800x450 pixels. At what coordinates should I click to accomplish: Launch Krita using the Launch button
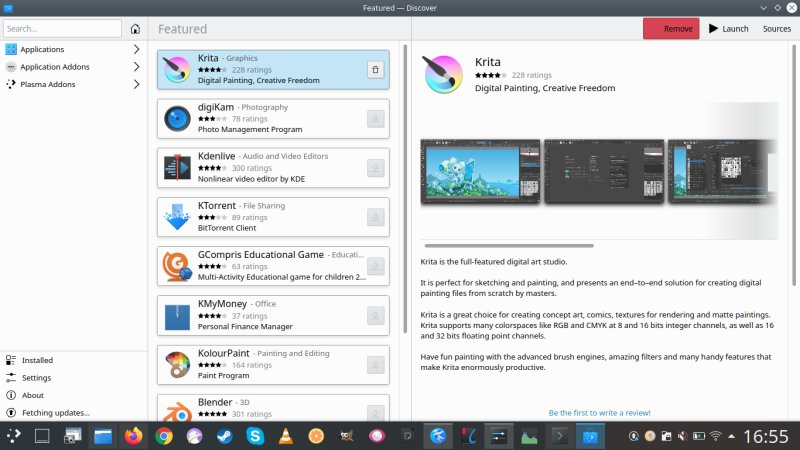[728, 29]
